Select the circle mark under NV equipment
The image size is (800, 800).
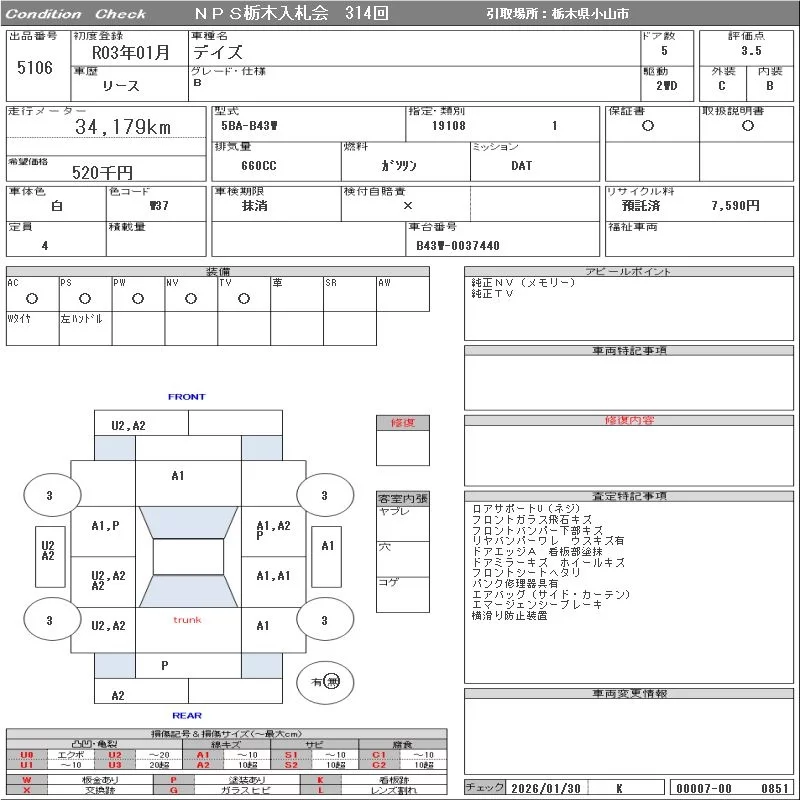(x=190, y=298)
